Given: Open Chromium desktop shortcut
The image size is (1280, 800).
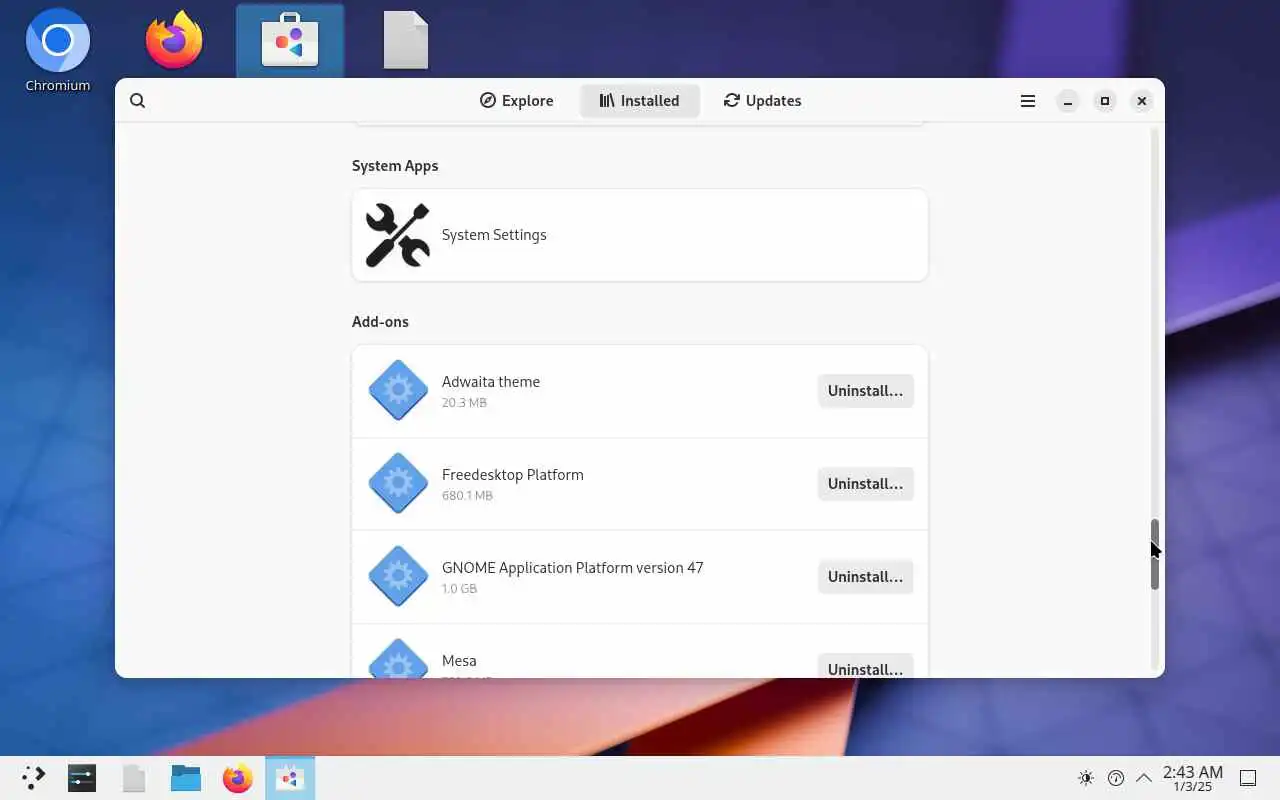Looking at the screenshot, I should tap(58, 50).
